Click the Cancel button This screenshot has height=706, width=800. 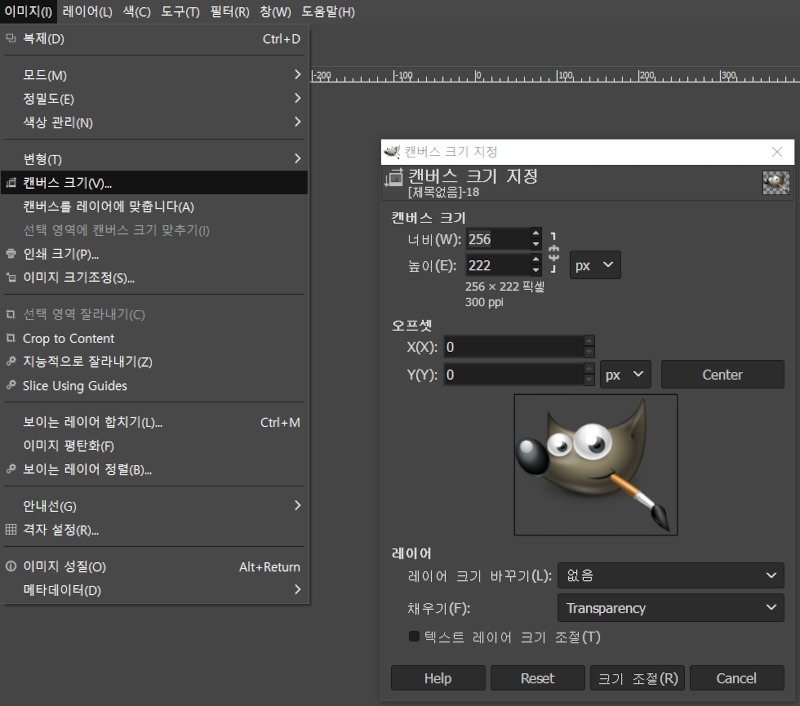coord(737,678)
